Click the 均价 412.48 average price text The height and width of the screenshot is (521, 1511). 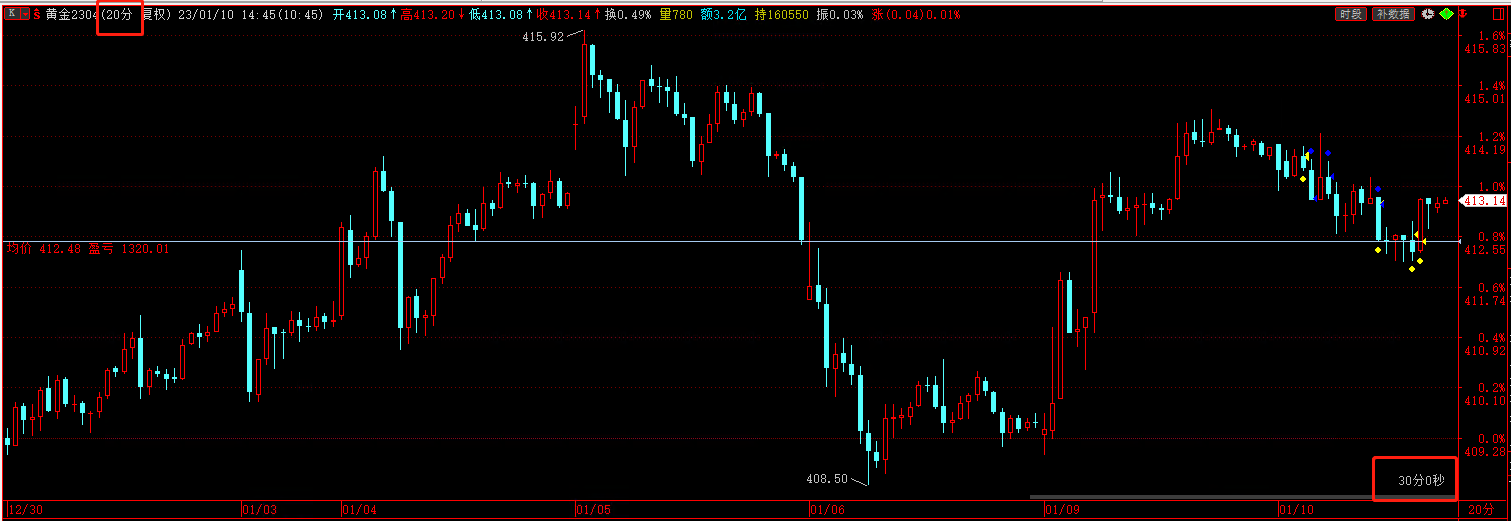[44, 248]
